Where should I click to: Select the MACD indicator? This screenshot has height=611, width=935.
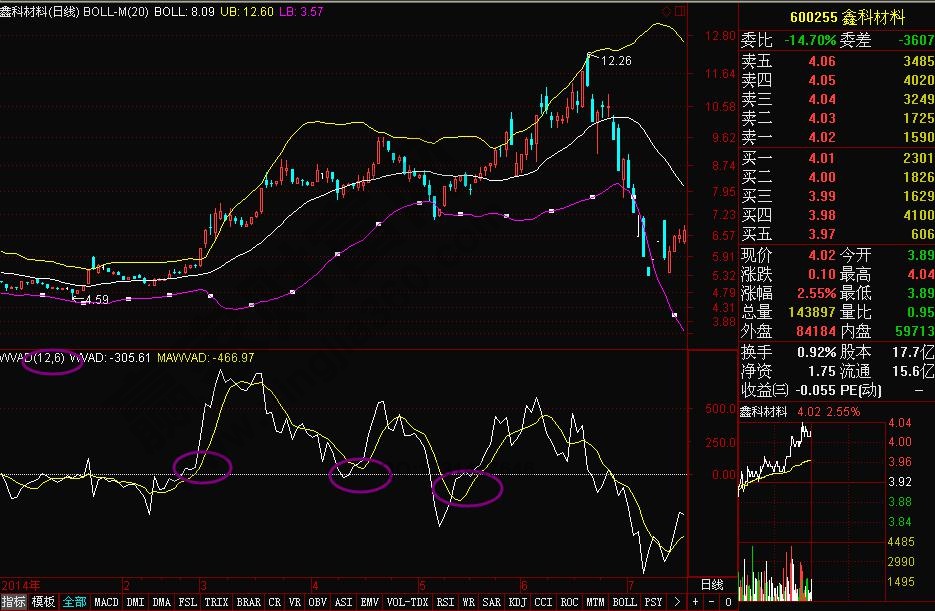point(106,602)
